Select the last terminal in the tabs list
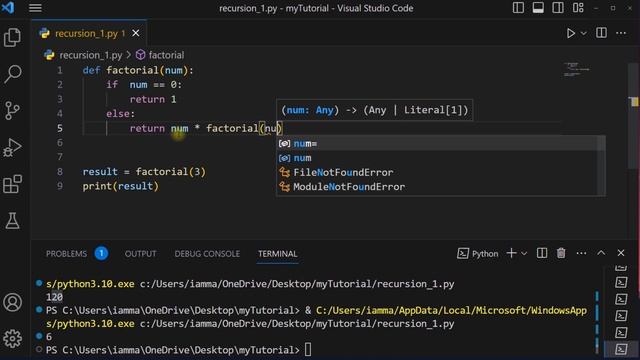 (621, 349)
